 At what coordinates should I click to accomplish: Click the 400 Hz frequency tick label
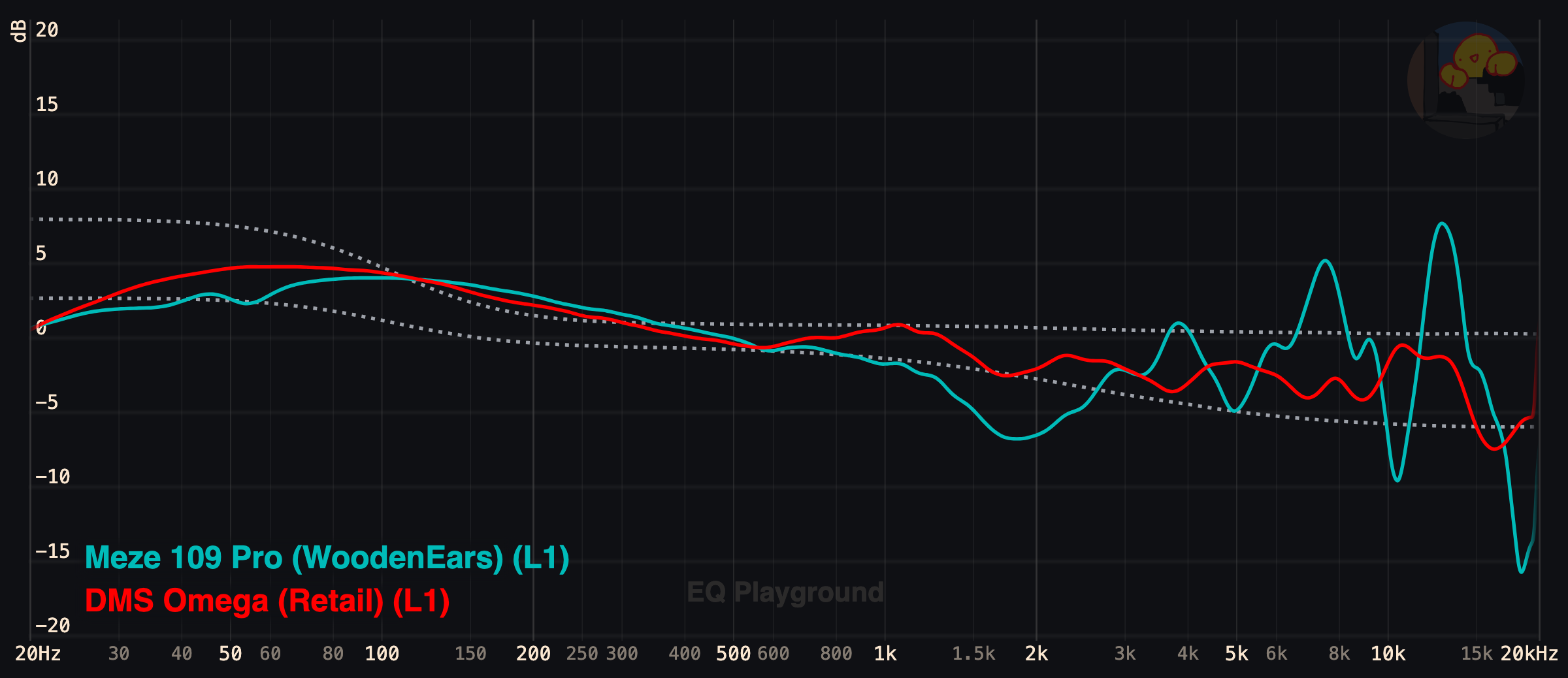[x=685, y=654]
